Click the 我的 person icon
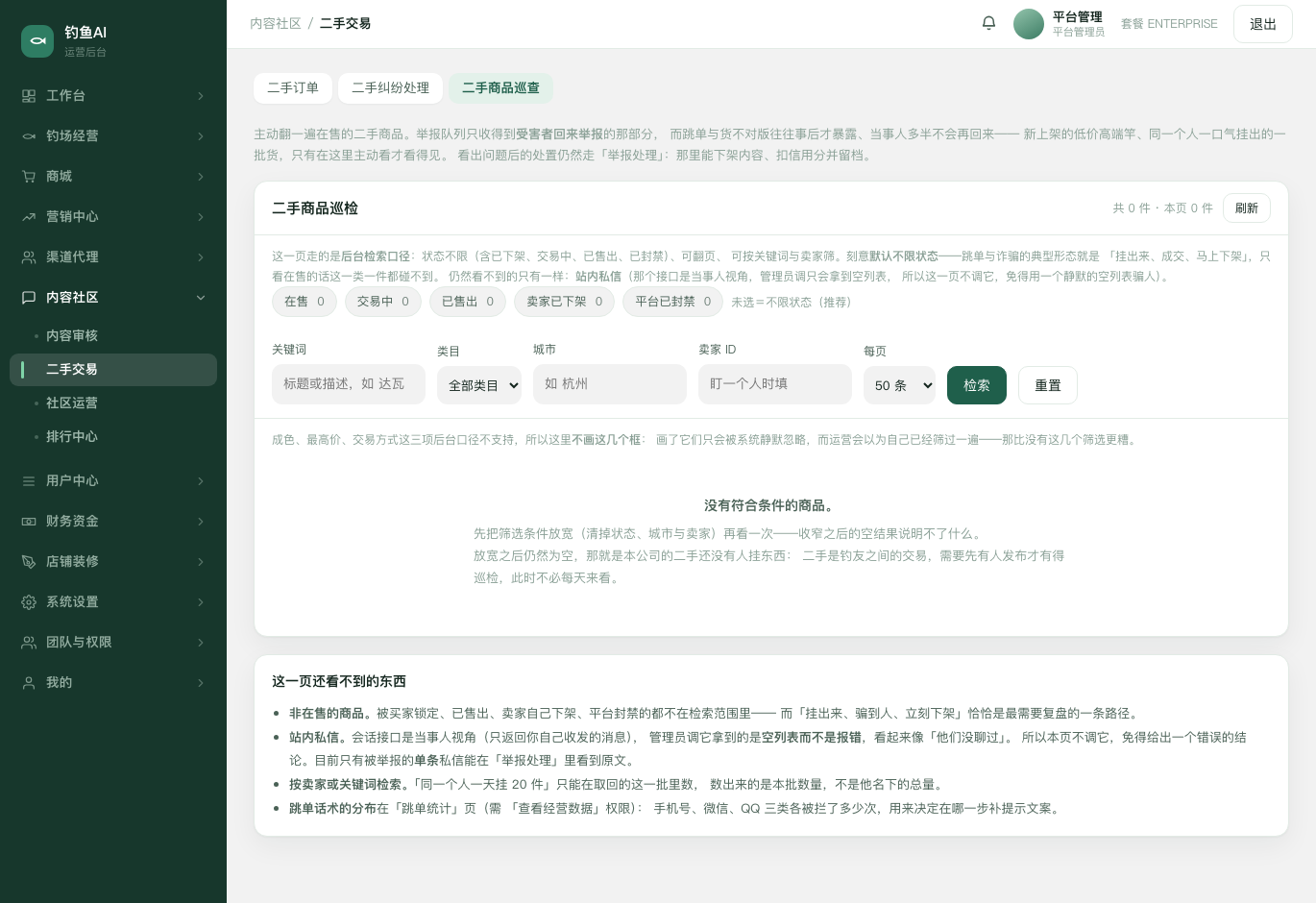This screenshot has height=903, width=1316. click(x=29, y=683)
